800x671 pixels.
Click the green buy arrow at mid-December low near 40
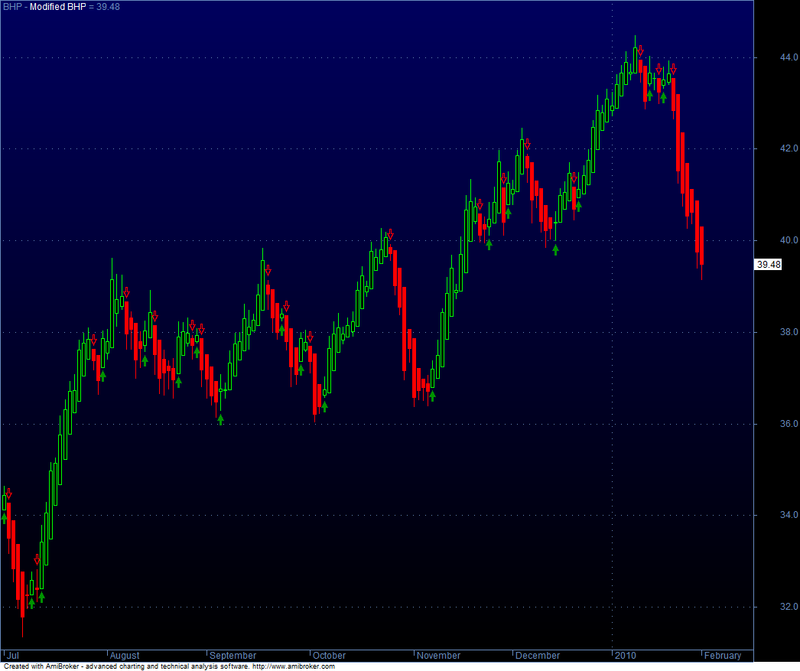pos(556,250)
